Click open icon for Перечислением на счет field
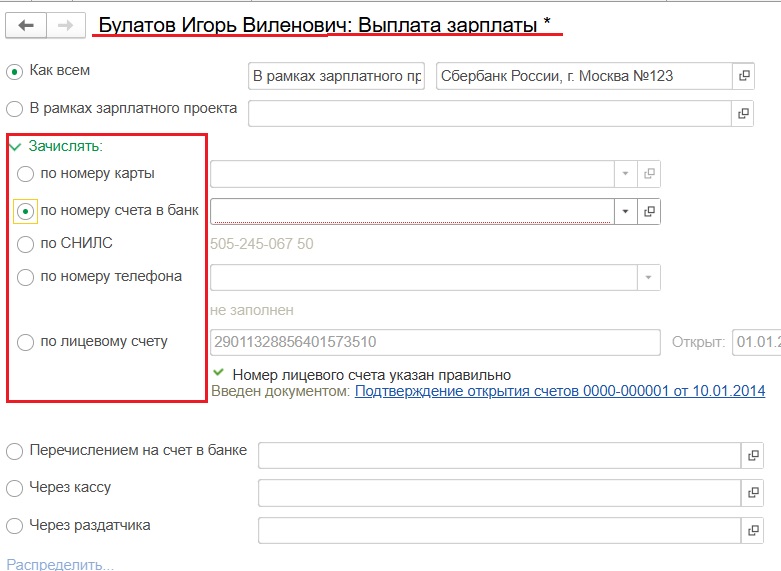Screen dimensions: 781x571 (x=753, y=456)
